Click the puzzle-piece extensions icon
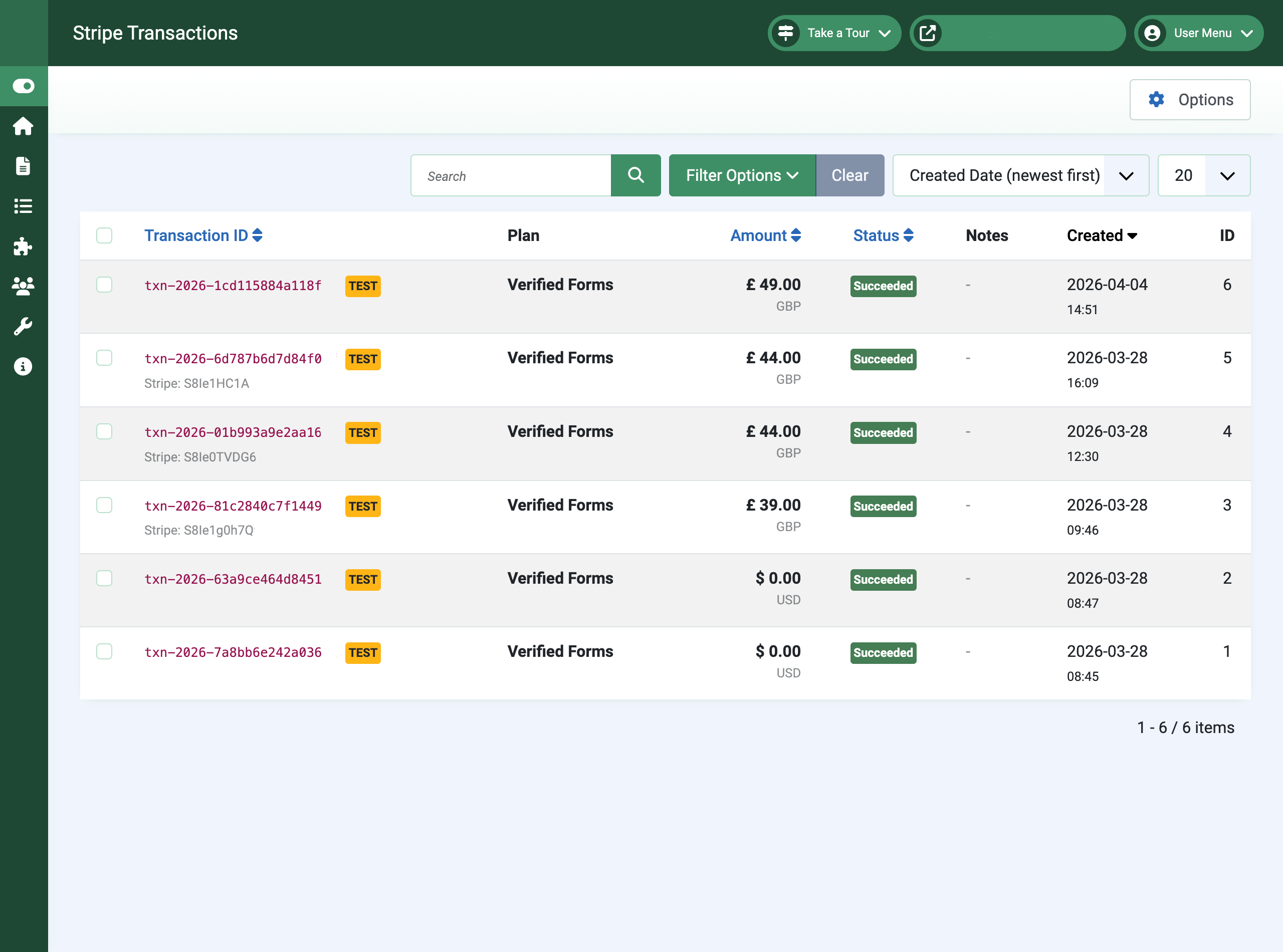Viewport: 1283px width, 952px height. pos(23,247)
